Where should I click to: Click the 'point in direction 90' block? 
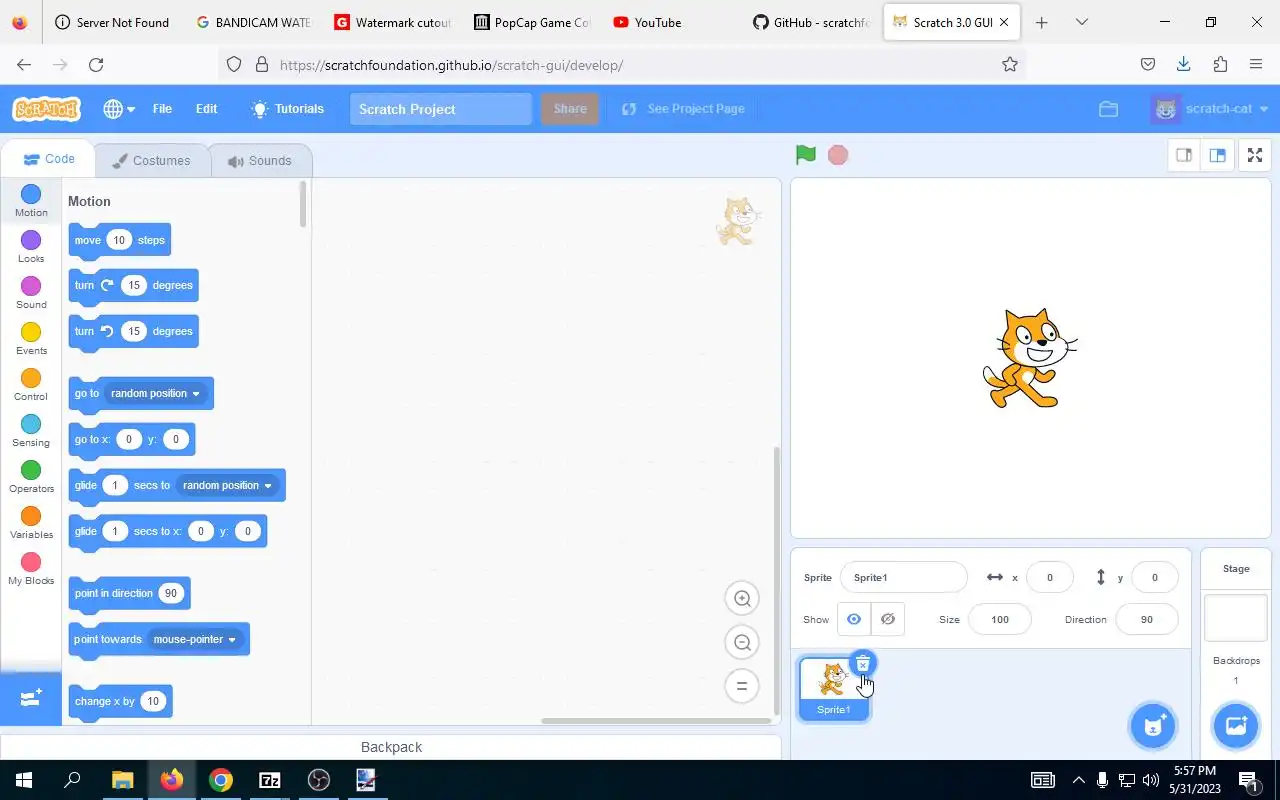[129, 593]
